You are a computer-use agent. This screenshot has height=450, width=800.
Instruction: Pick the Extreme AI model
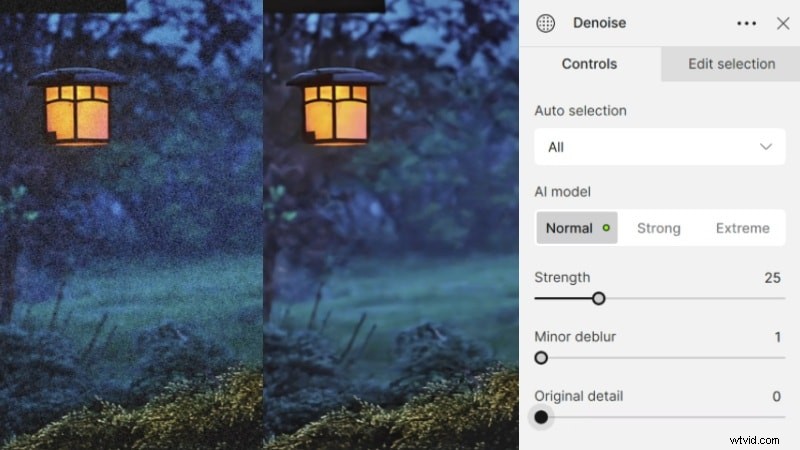point(742,228)
